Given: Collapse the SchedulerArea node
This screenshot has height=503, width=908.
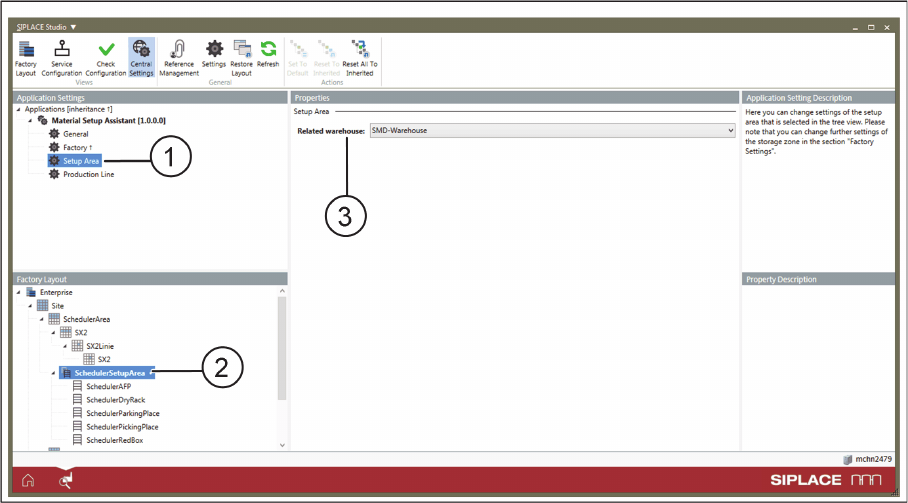Looking at the screenshot, I should click(x=42, y=320).
